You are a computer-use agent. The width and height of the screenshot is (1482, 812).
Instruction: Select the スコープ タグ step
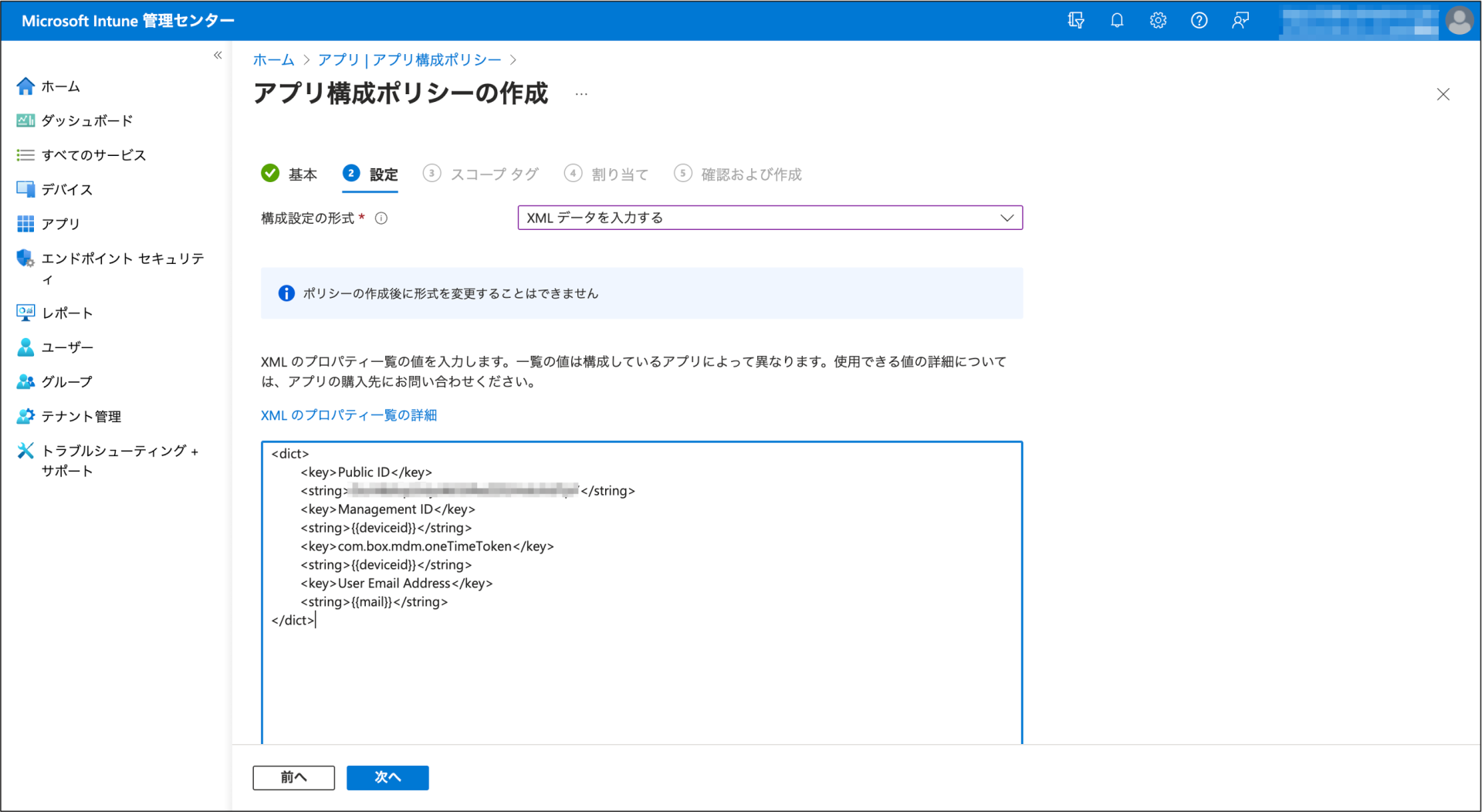coord(494,174)
